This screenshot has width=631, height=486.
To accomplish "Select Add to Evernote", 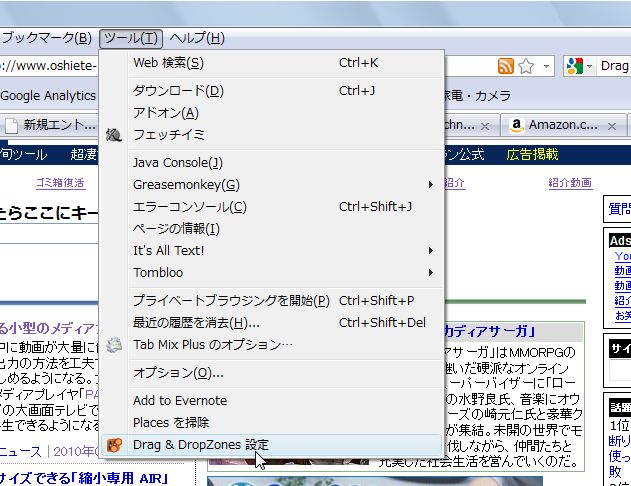I will click(272, 401).
